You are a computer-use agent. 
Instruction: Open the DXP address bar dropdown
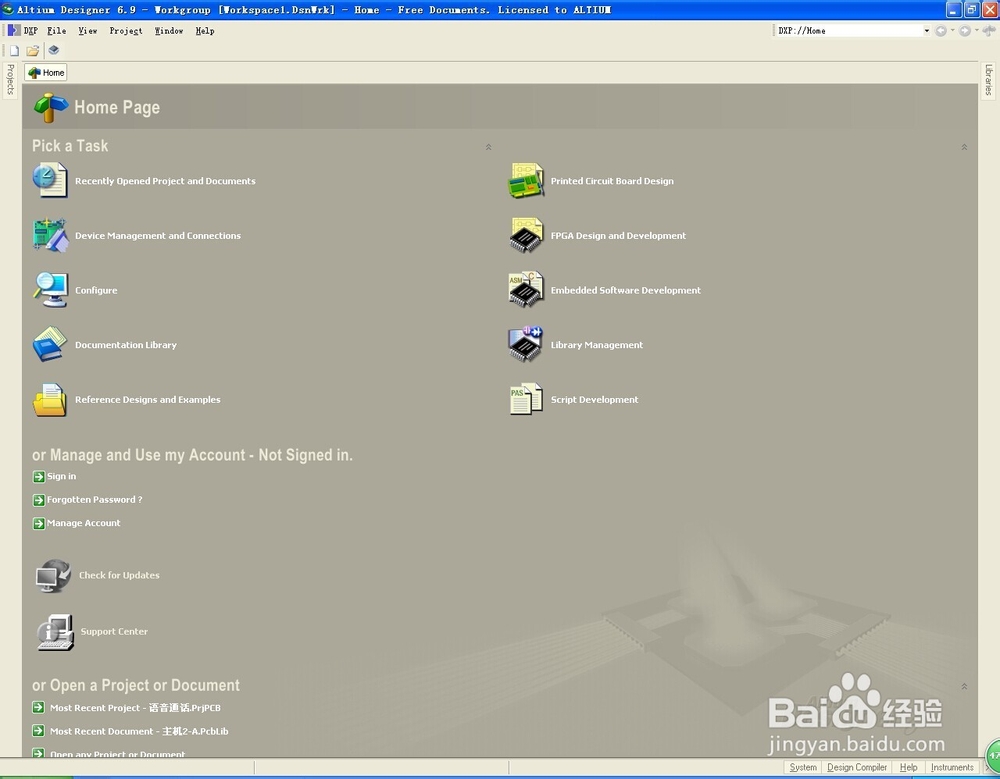927,31
